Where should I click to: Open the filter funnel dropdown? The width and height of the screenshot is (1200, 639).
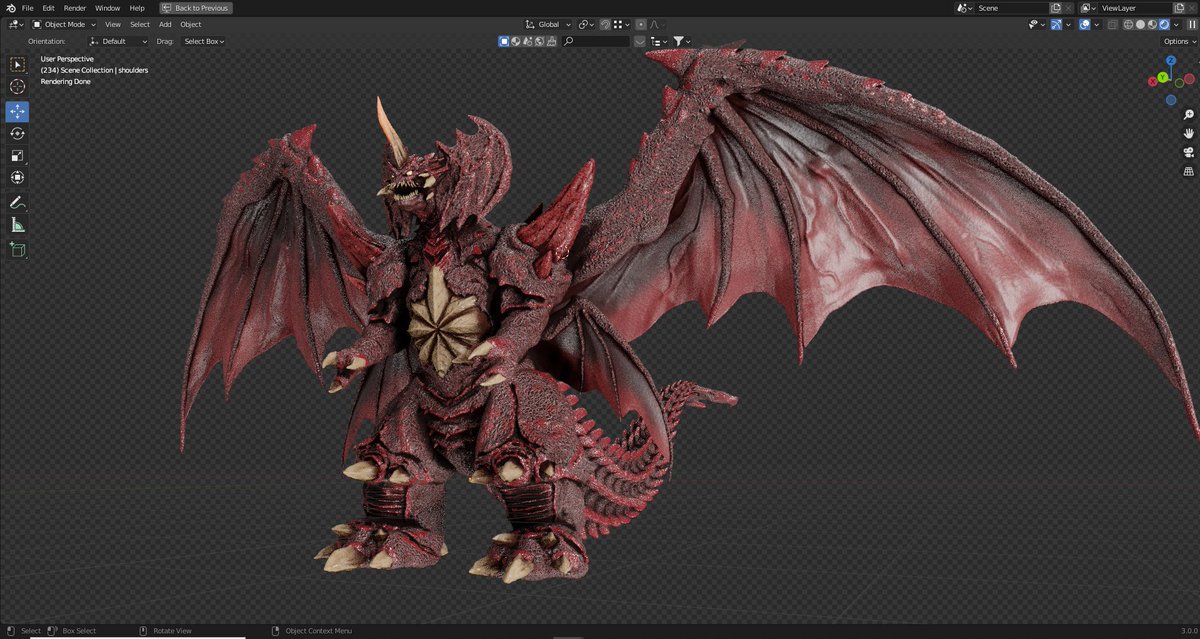(681, 41)
